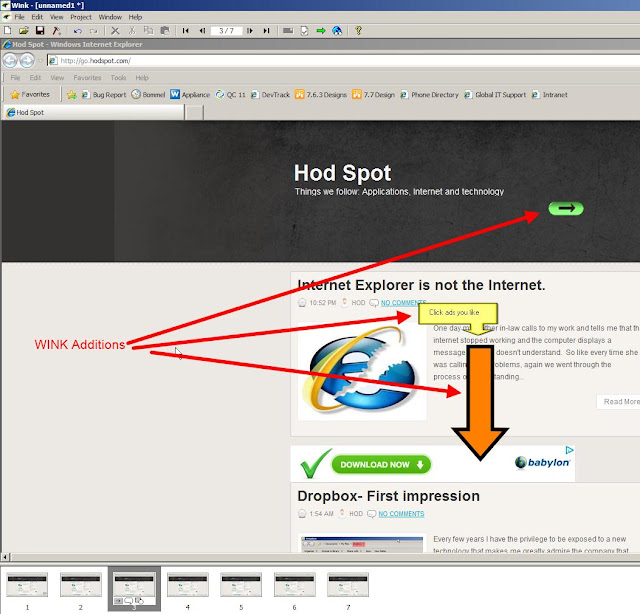Select frame thumbnail 5

241,585
